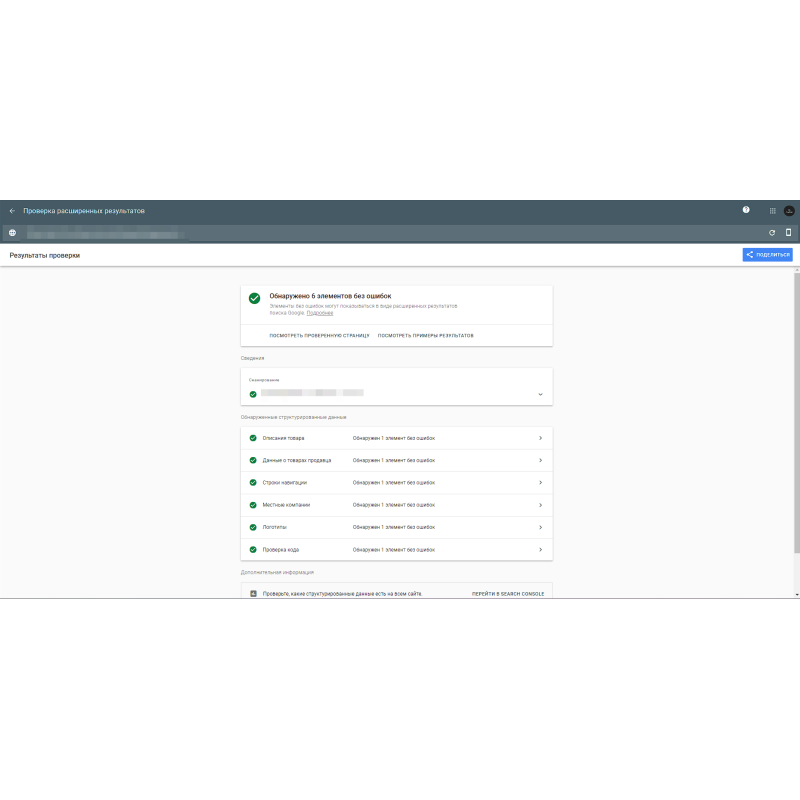This screenshot has width=800, height=800.
Task: Click ПОСМОТРЕТЬ ПРИМЕРЫ РЕЗУЛЬТАТОВ button
Action: [x=425, y=335]
